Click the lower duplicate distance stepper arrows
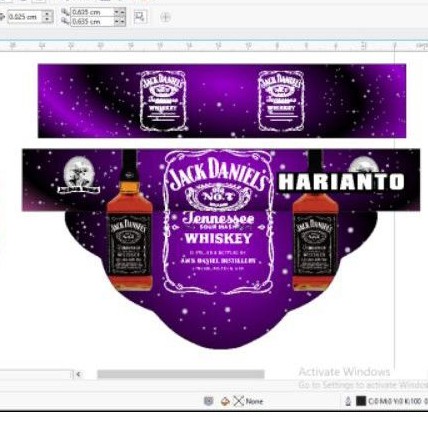This screenshot has height=428, width=428. point(120,21)
